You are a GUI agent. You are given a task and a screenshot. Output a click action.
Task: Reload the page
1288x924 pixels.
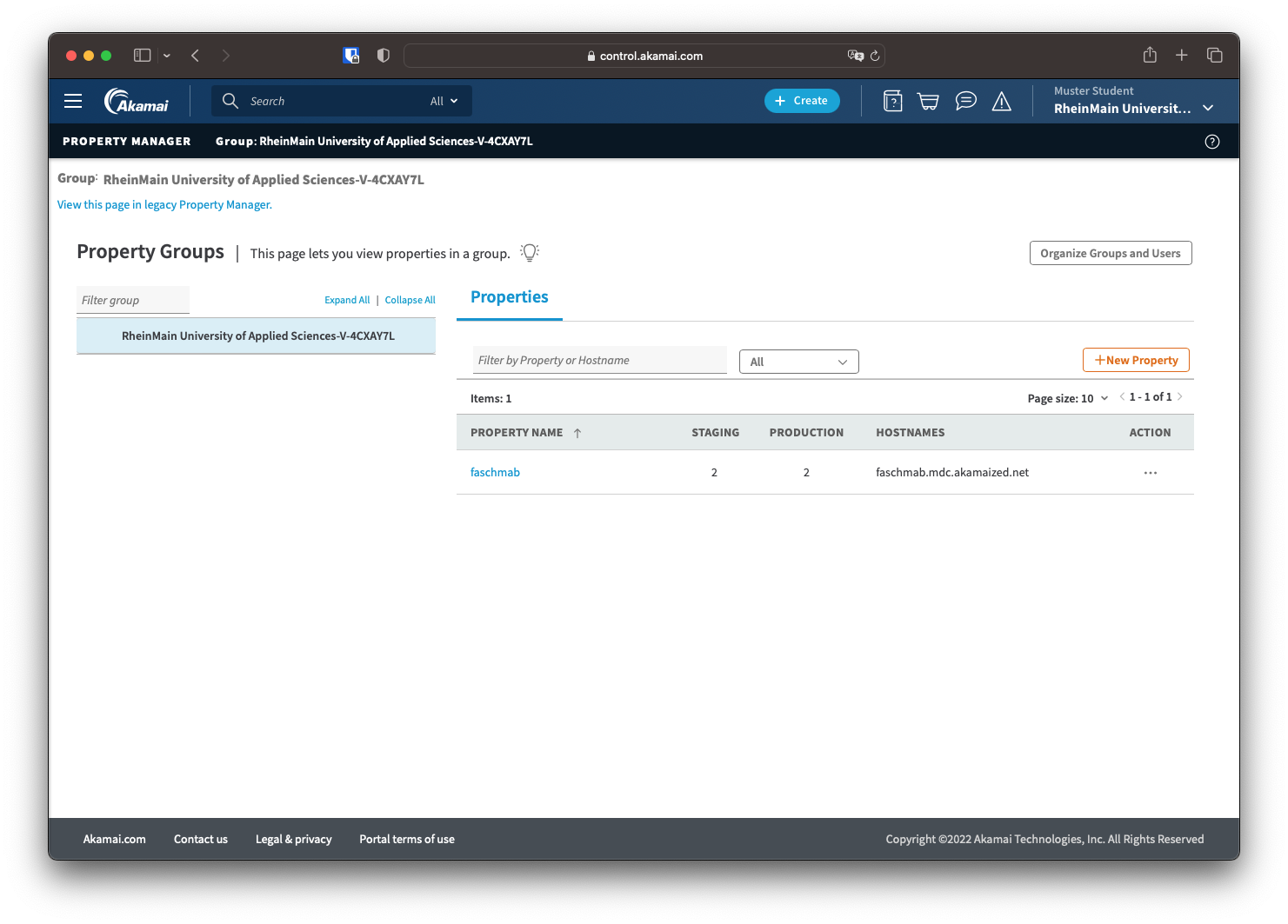click(875, 56)
